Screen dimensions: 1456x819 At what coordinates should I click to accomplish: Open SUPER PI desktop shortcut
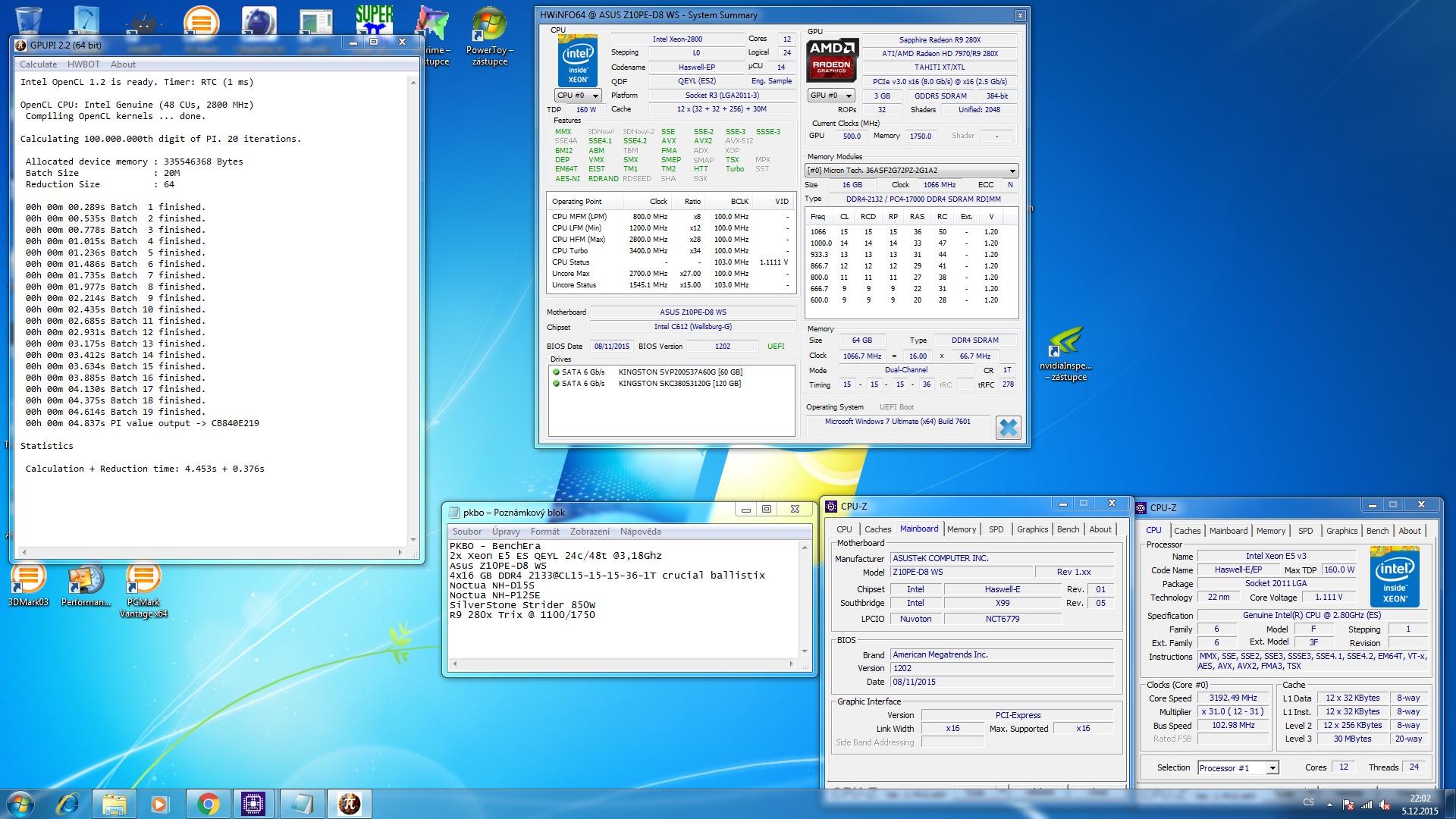coord(375,21)
